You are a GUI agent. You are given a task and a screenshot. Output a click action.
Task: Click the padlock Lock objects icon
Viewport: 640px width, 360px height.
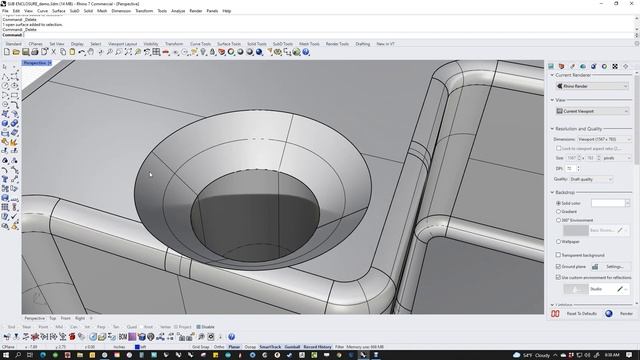pos(212,52)
